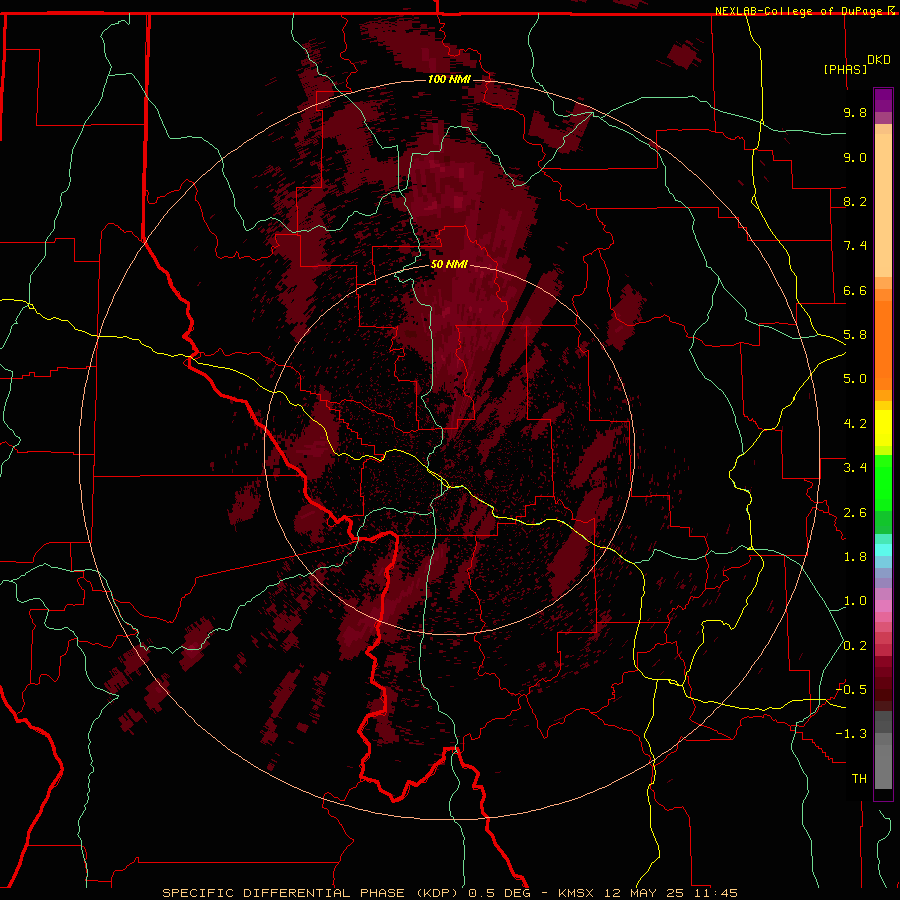The image size is (900, 900).
Task: Click the Specific Differential Phase caption at bottom
Action: [x=450, y=893]
